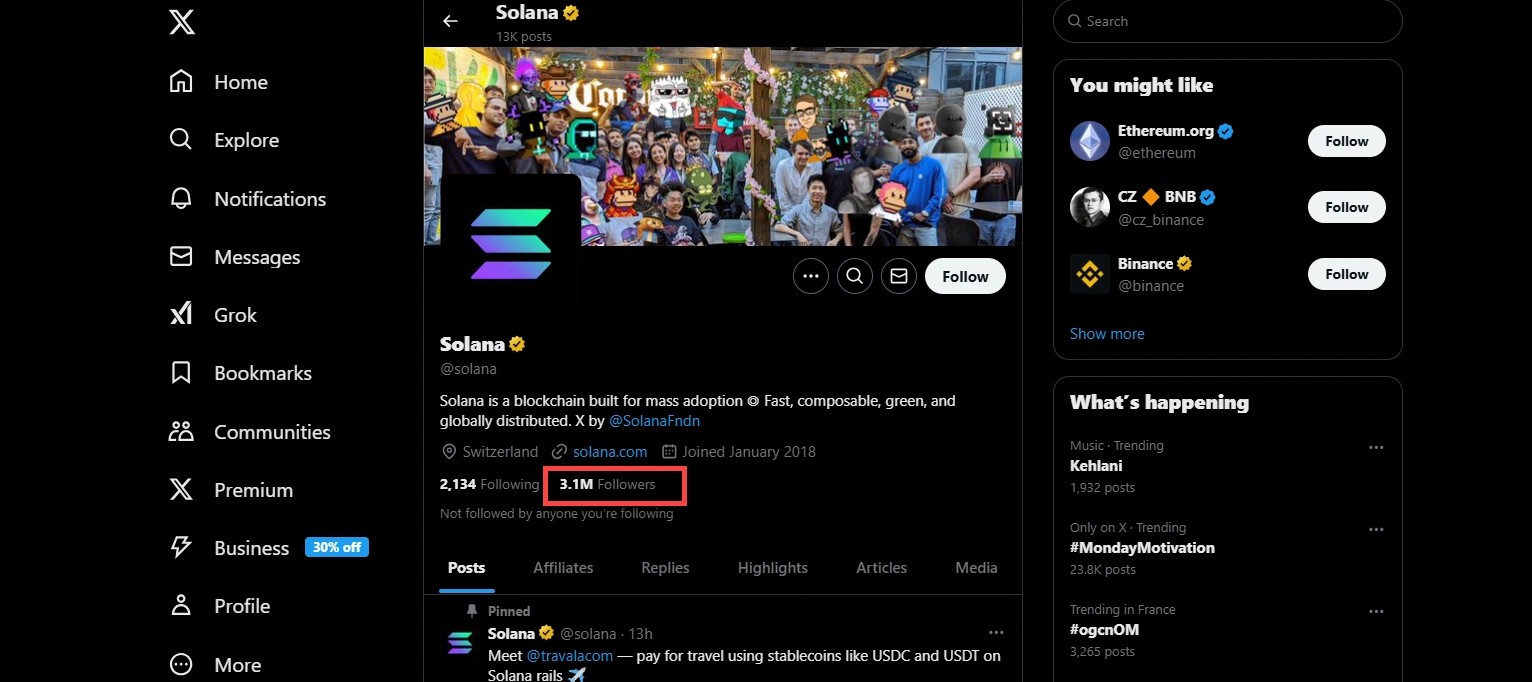
Task: Follow Ethereum.org from suggestions
Action: [x=1346, y=141]
